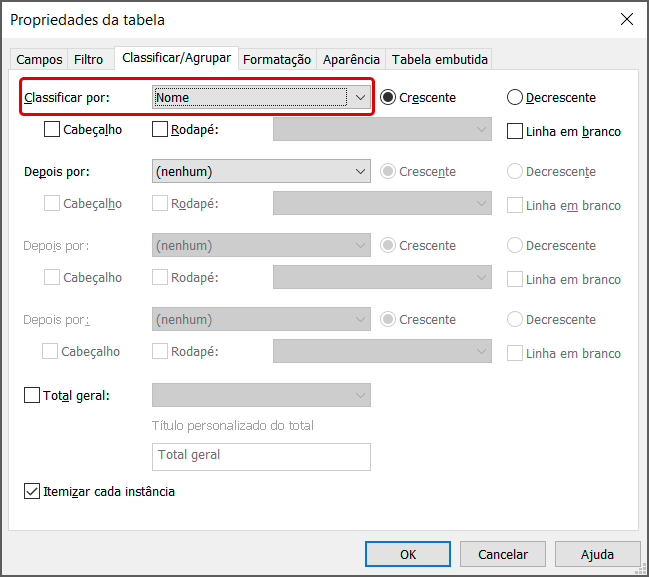
Task: Switch to the Filtro tab
Action: tap(88, 60)
